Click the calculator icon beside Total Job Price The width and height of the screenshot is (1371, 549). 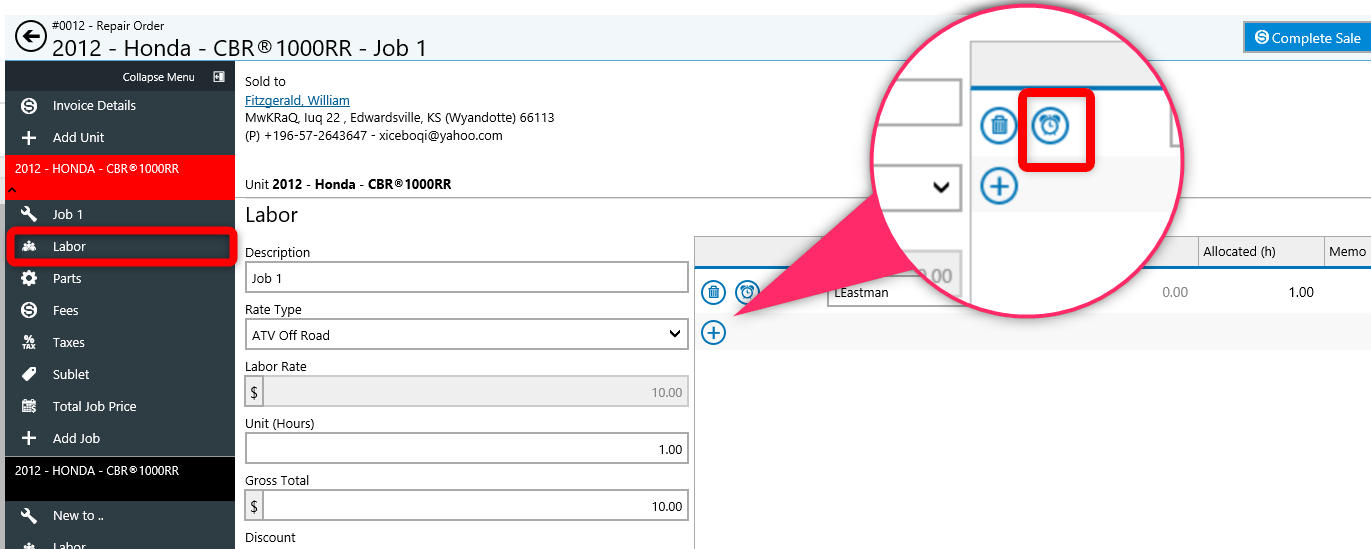(x=29, y=406)
